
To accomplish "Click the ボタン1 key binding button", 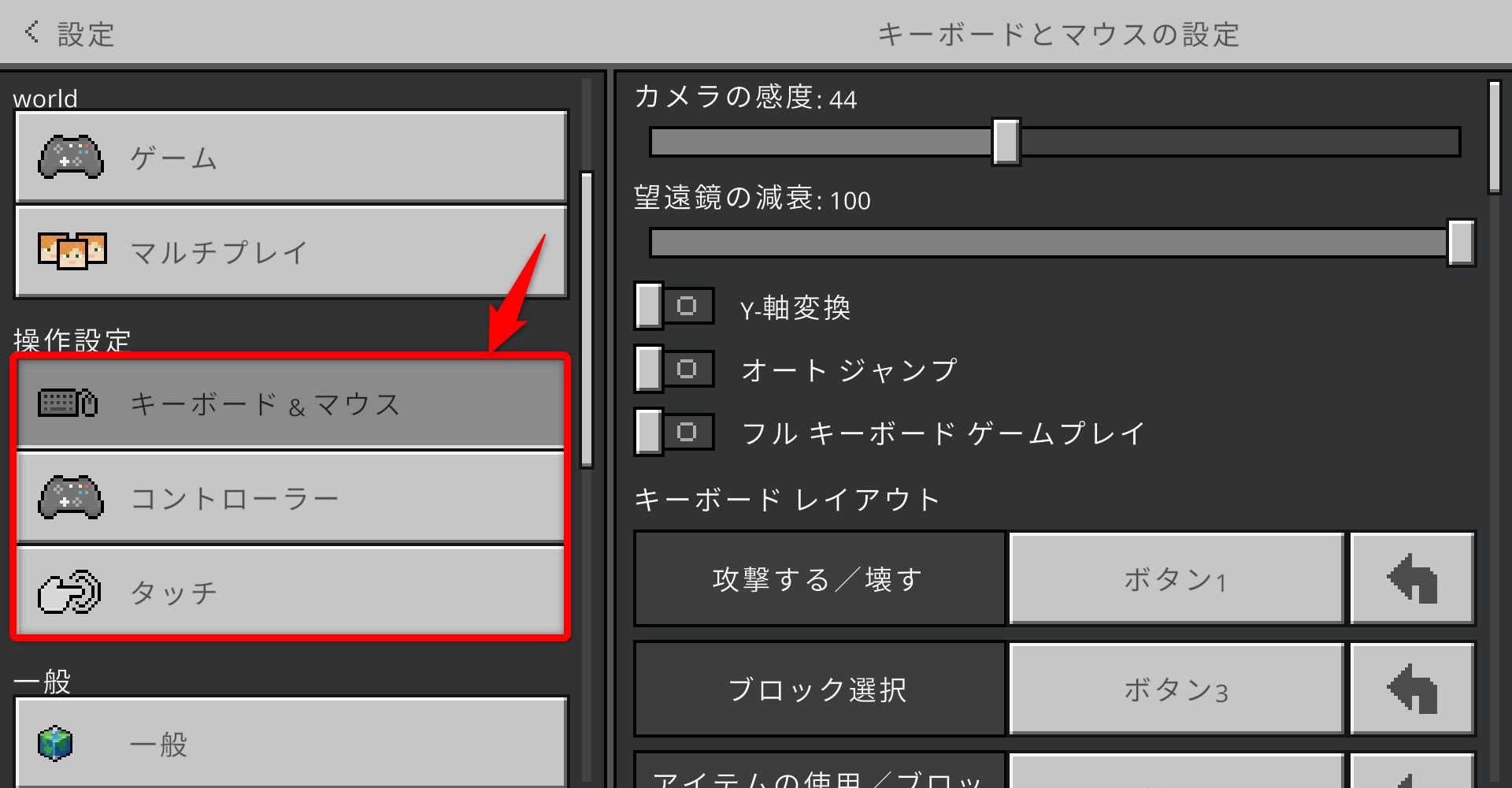I will (x=1175, y=578).
